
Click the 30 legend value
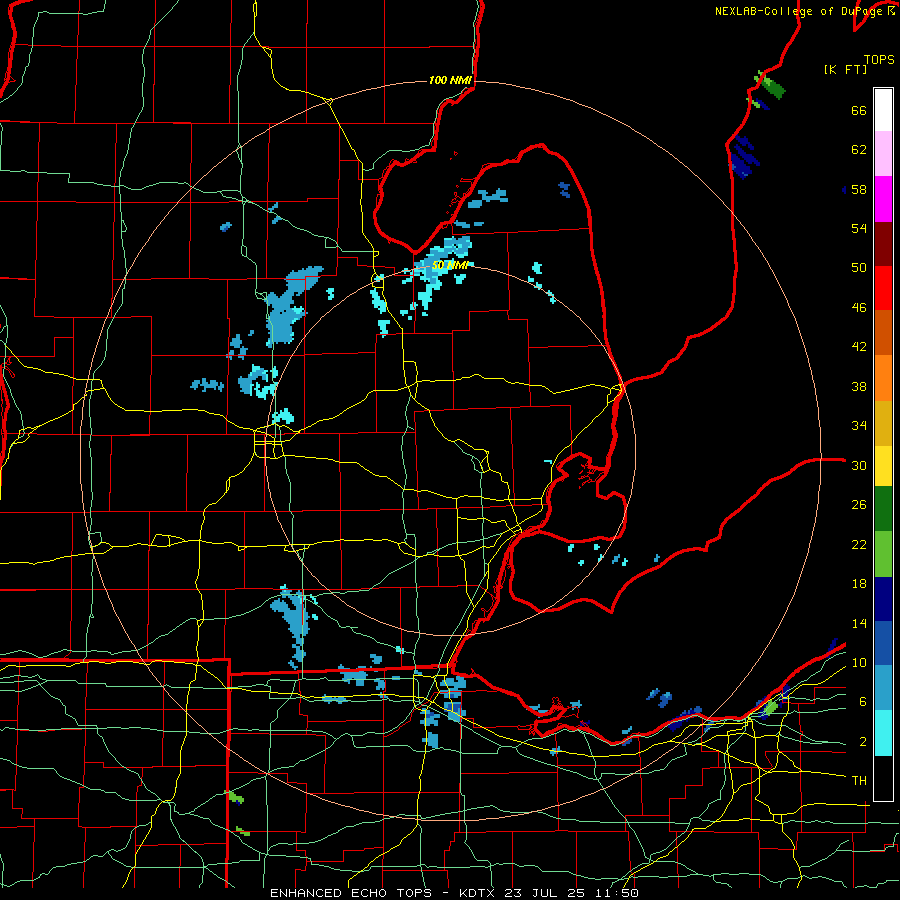(859, 465)
